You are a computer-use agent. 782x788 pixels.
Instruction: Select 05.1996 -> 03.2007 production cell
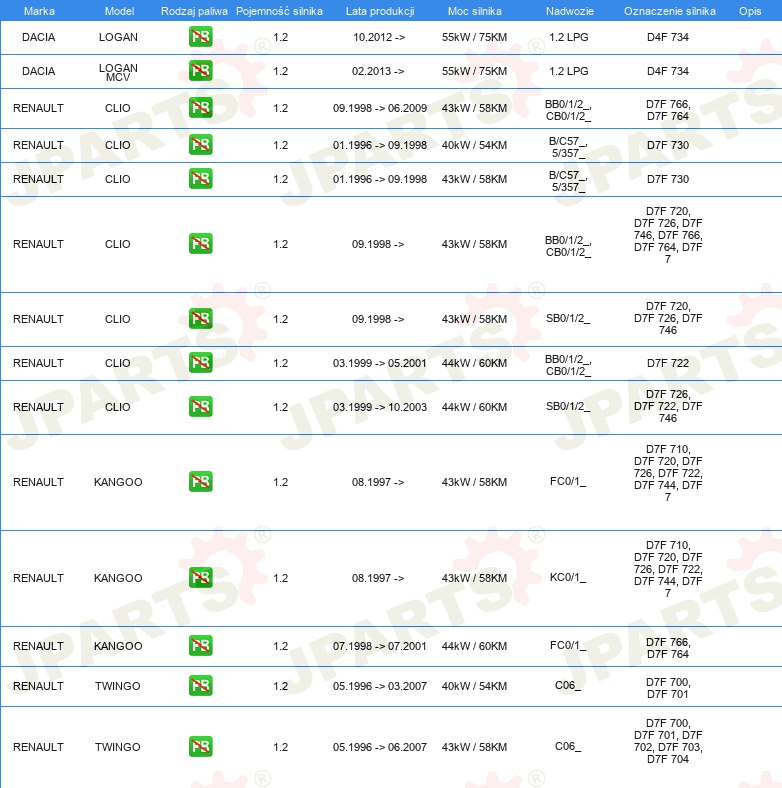coord(380,686)
